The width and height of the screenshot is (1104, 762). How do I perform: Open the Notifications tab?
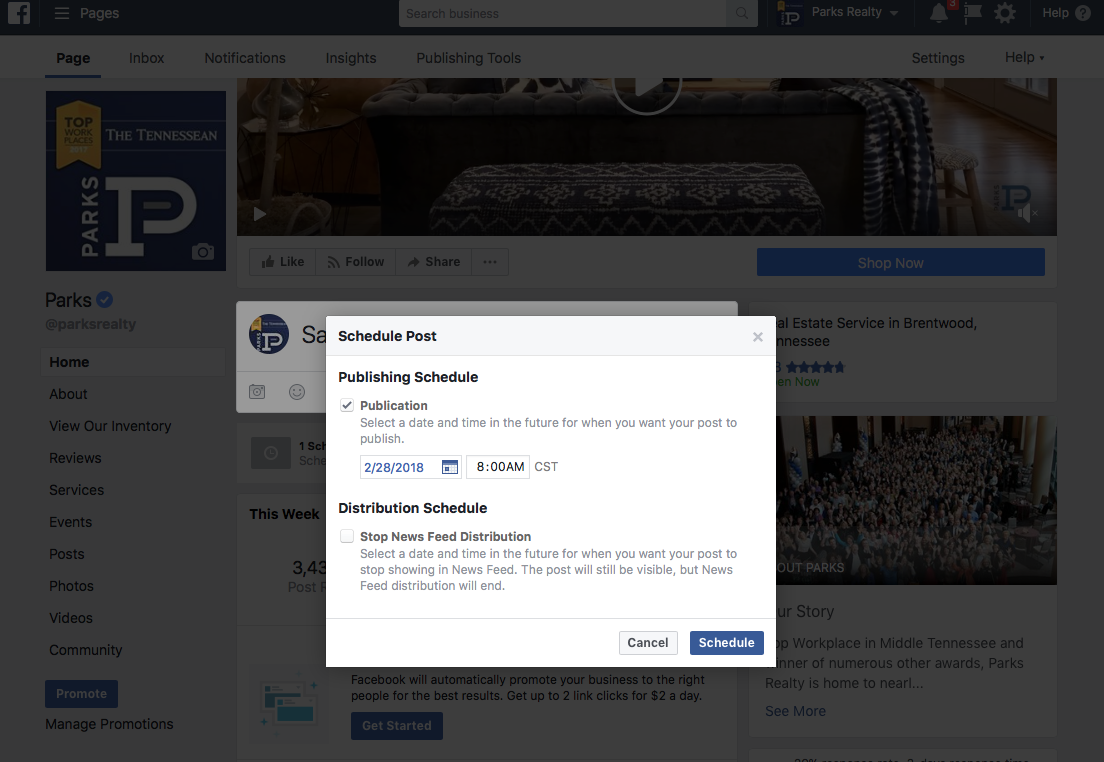coord(245,58)
